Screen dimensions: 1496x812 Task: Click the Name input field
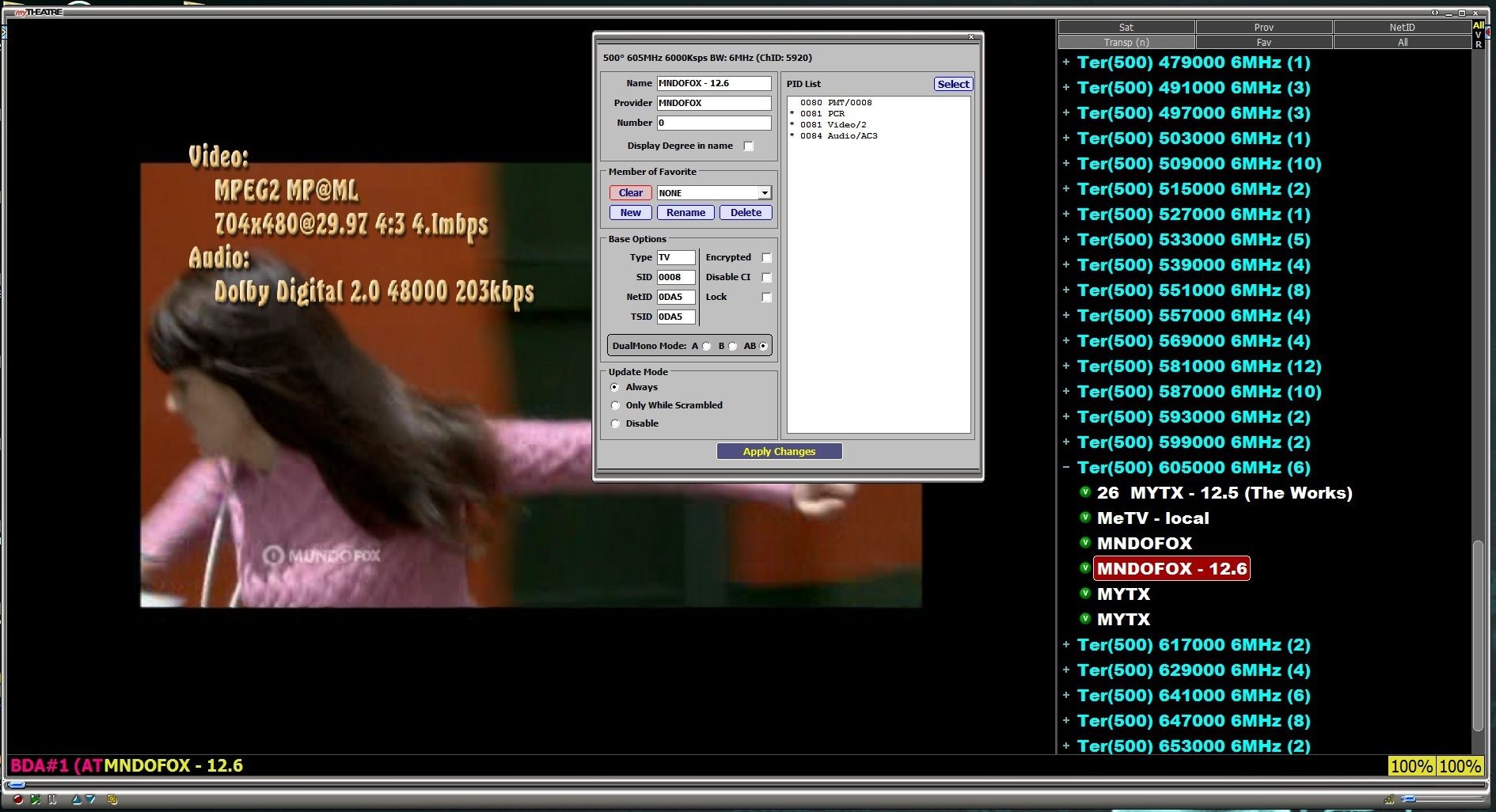(714, 83)
